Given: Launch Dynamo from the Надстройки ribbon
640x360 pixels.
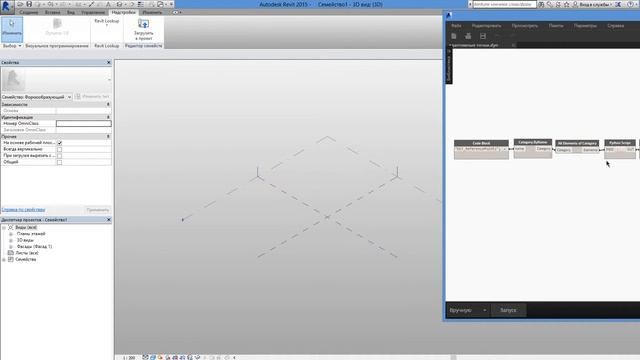Looking at the screenshot, I should click(57, 27).
